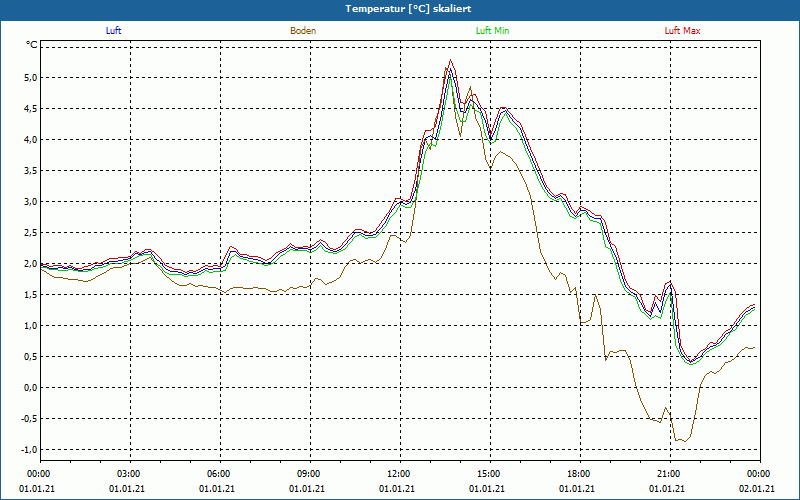This screenshot has width=800, height=500.
Task: Click the '3,0' y-axis value
Action: [31, 202]
